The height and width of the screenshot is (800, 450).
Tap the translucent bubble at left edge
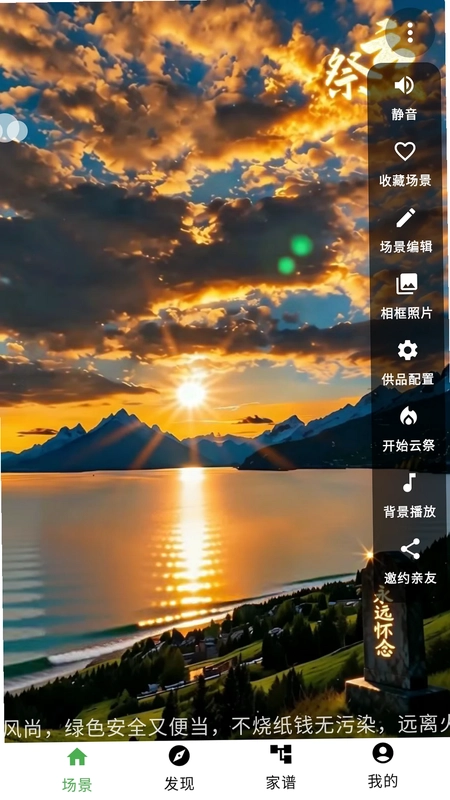[x=12, y=128]
